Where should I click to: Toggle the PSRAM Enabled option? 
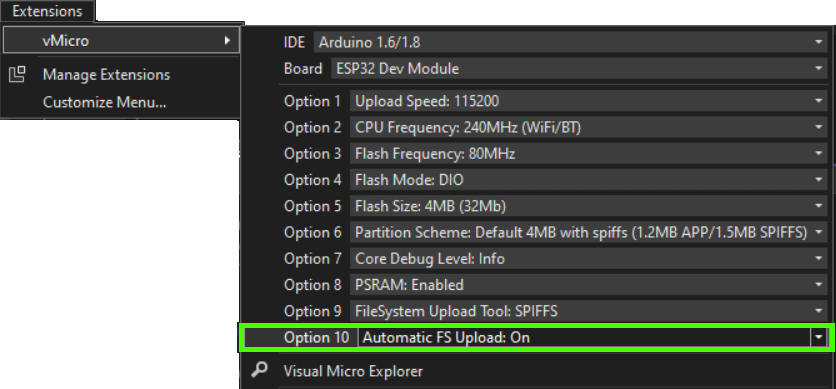point(589,285)
